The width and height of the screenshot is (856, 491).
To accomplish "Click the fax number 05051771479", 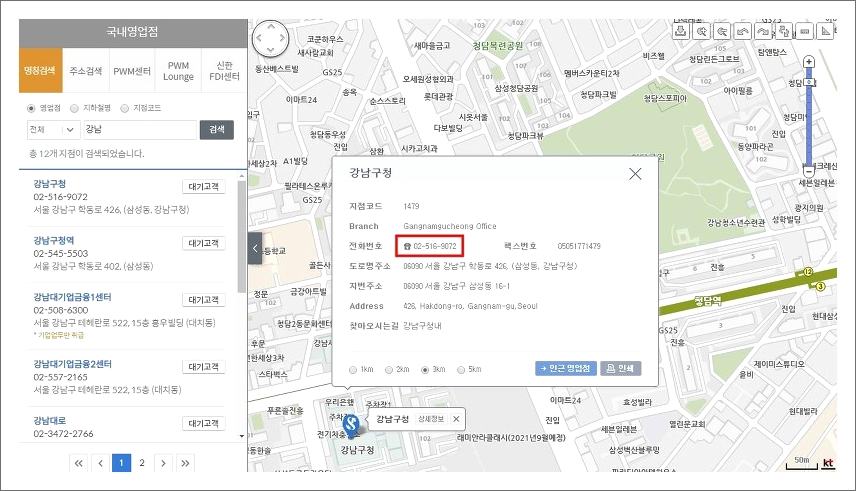I will (579, 246).
